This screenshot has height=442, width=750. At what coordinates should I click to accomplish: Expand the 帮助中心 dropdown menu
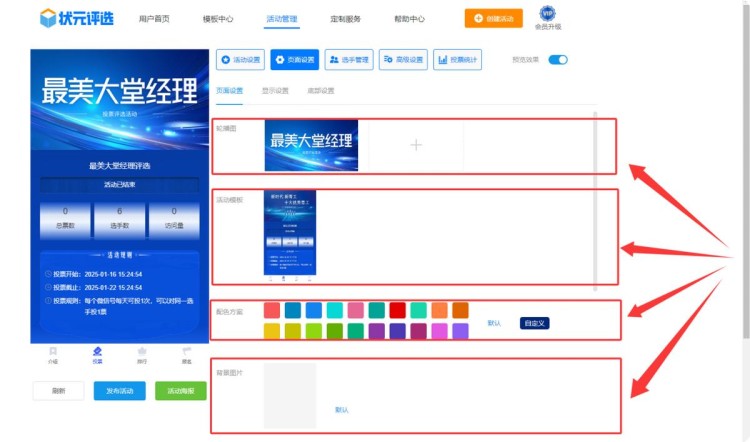(409, 19)
